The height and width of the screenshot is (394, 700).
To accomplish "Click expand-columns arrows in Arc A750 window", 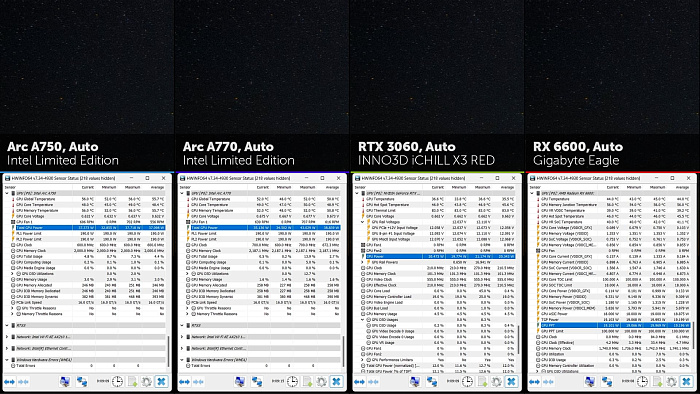I will pos(9,382).
